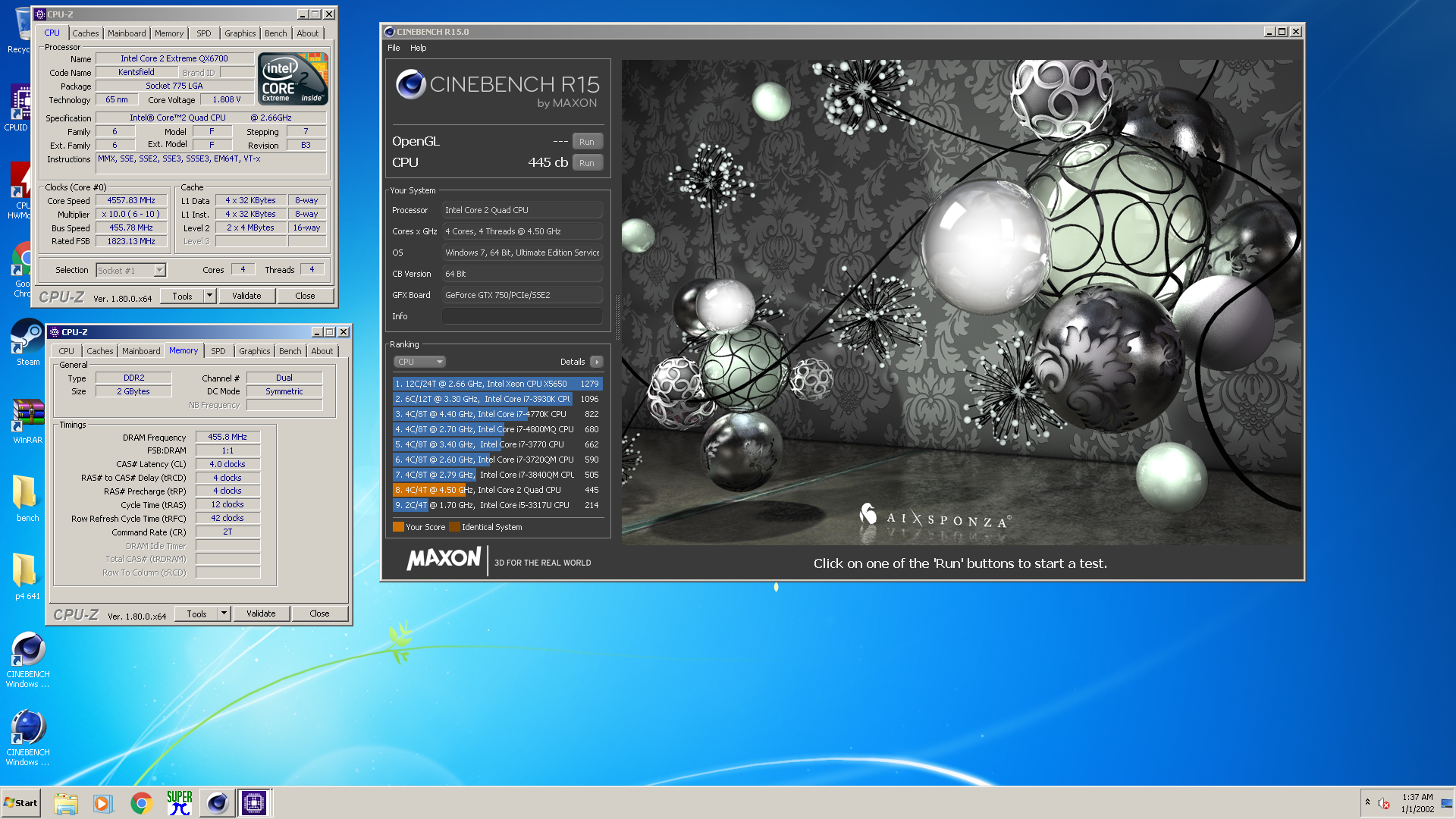
Task: Open the WinRAR desktop icon
Action: click(x=28, y=421)
